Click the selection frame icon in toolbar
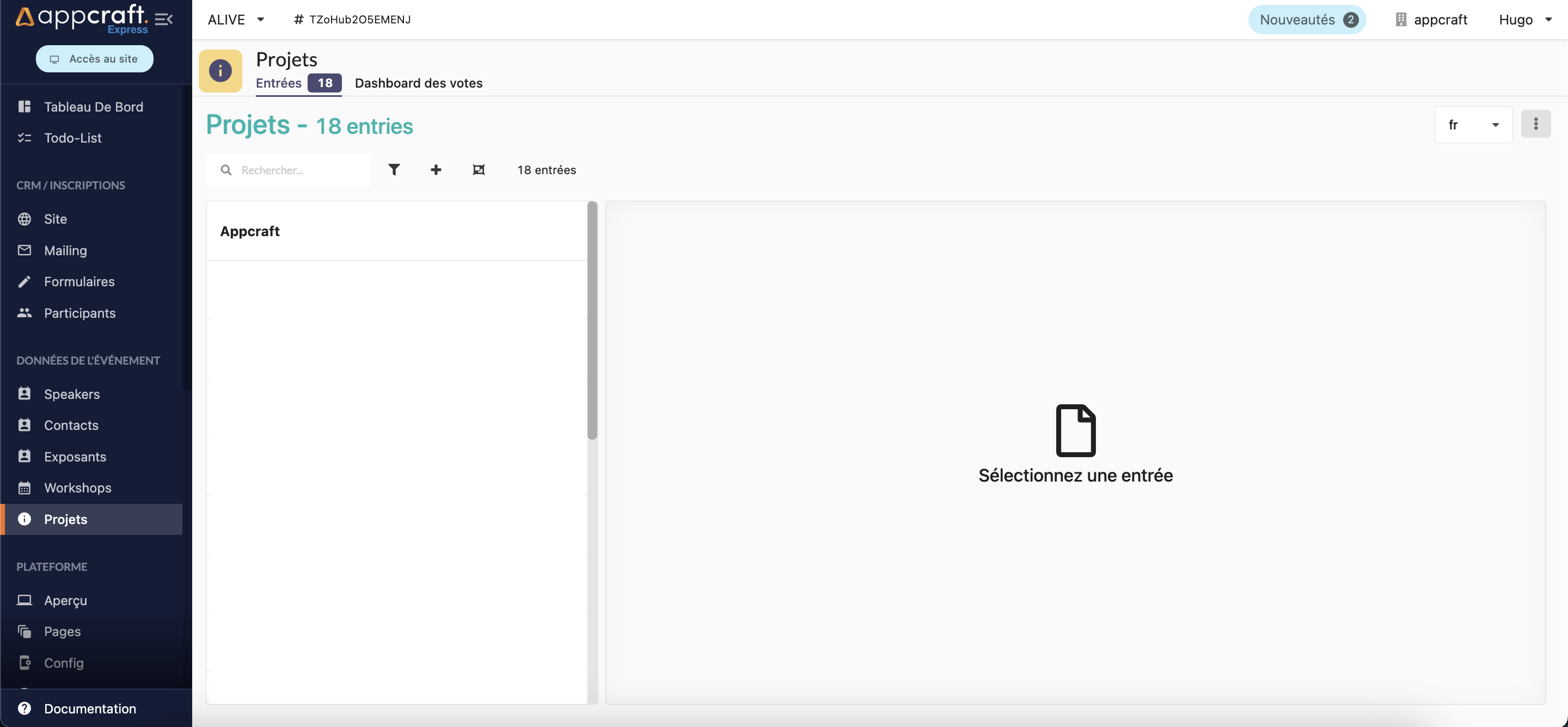Image resolution: width=1568 pixels, height=727 pixels. tap(479, 170)
